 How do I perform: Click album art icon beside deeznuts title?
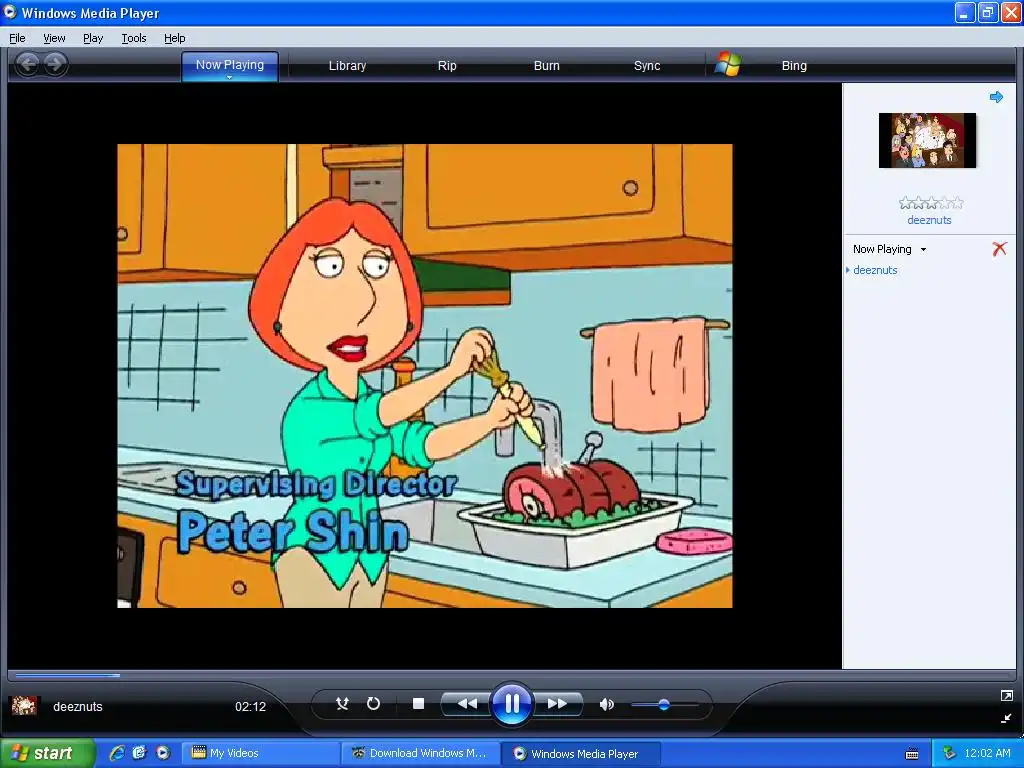click(24, 706)
